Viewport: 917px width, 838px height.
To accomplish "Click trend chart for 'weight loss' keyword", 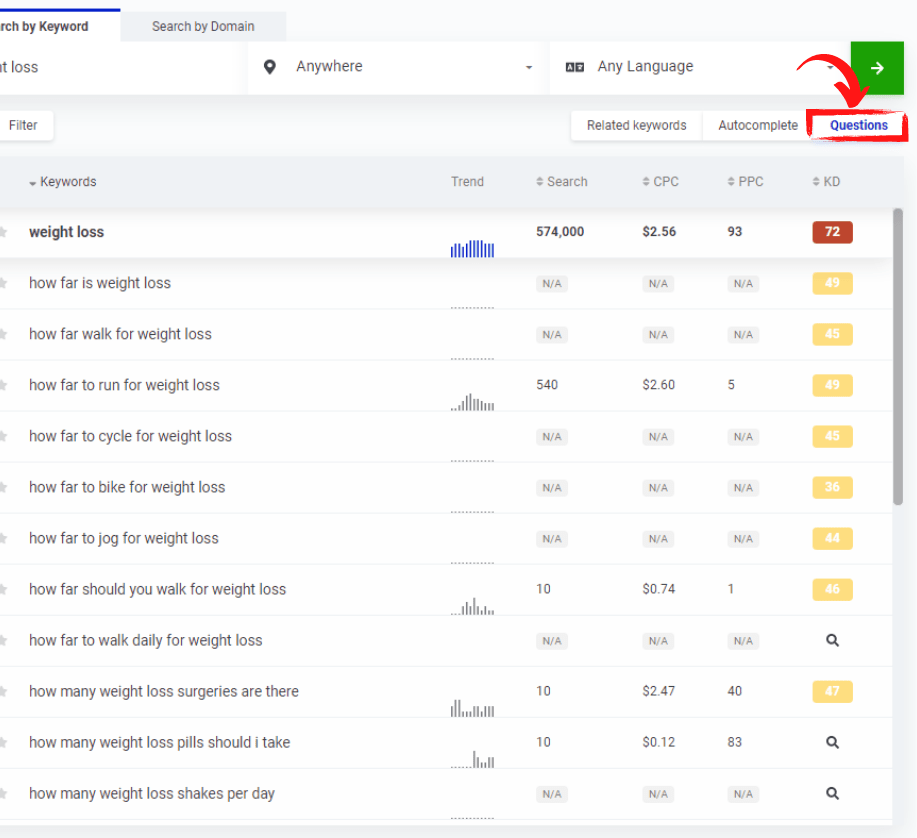I will tap(472, 248).
